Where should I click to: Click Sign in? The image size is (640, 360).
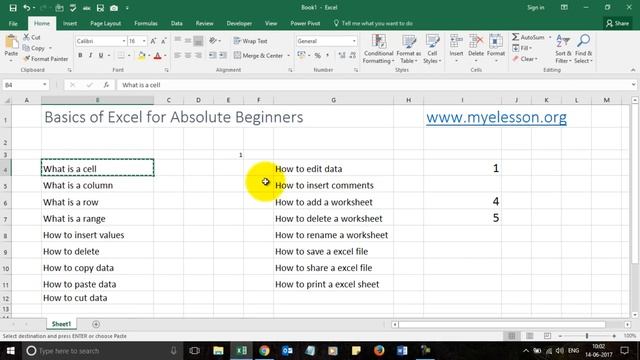click(535, 8)
